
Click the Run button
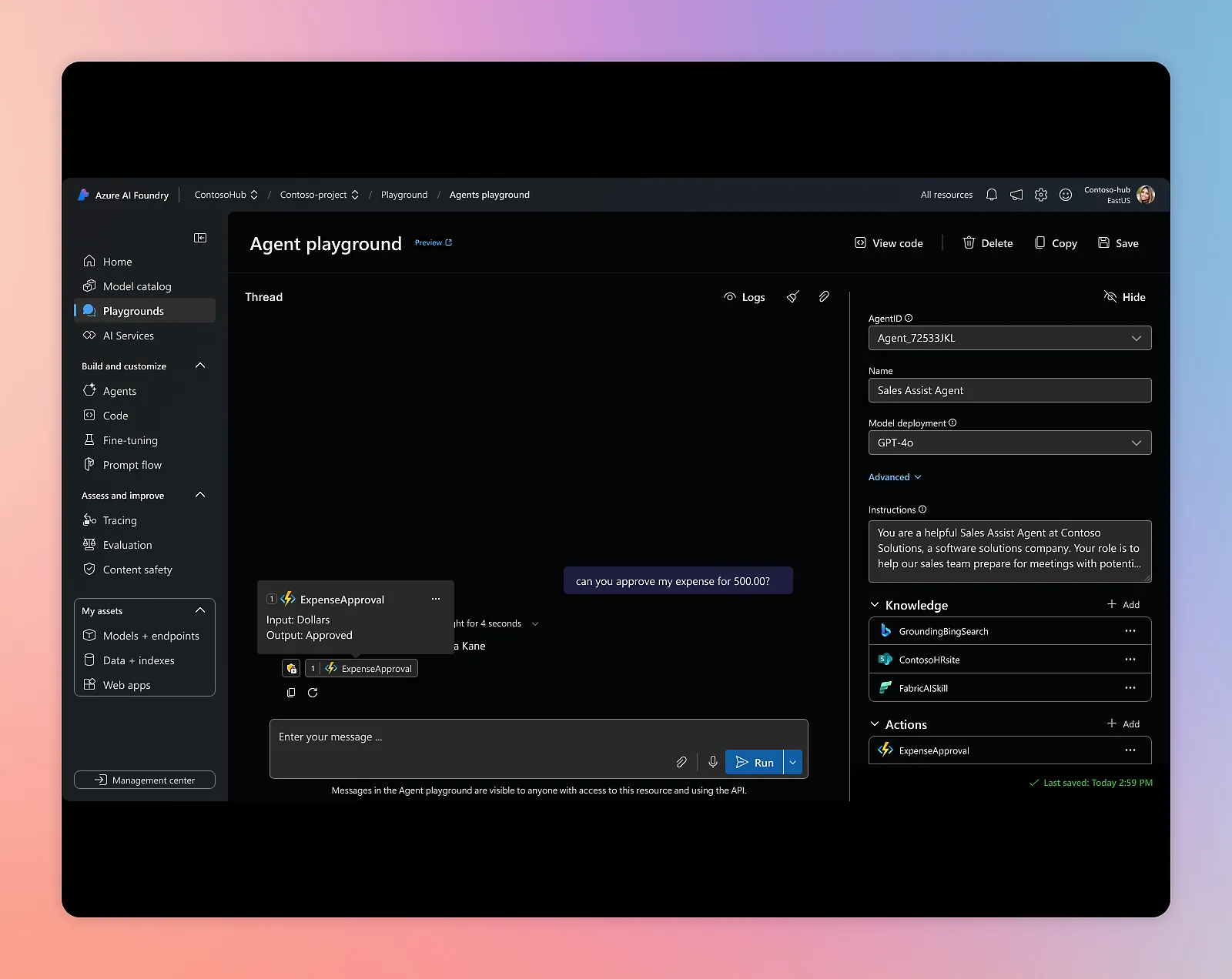click(754, 762)
